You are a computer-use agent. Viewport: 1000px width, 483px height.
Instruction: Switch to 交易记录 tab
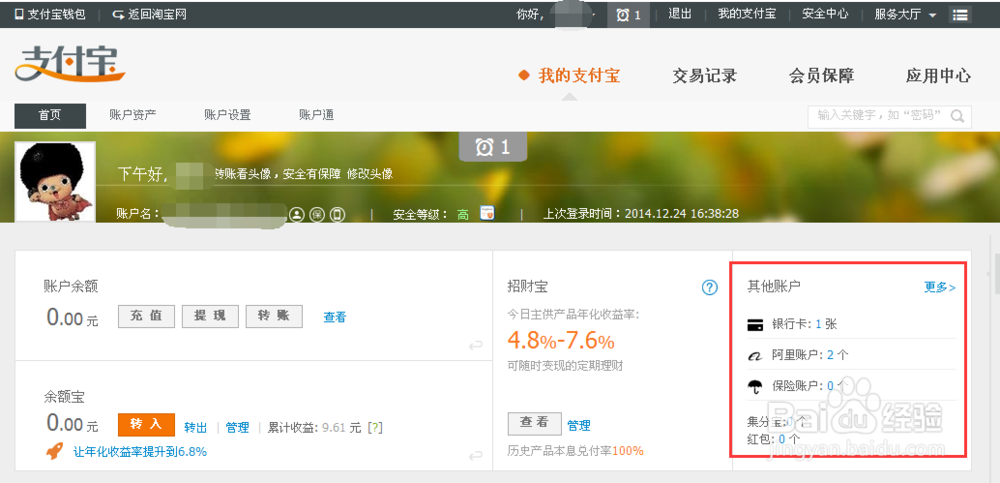[x=705, y=76]
